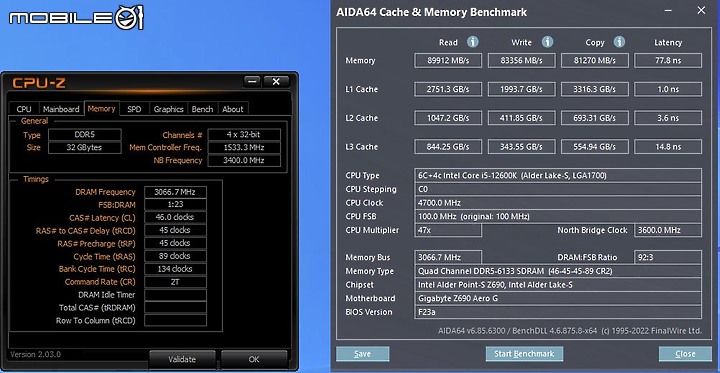Click the Memory Copy value 81270 MB/s
This screenshot has width=720, height=373.
tap(595, 60)
